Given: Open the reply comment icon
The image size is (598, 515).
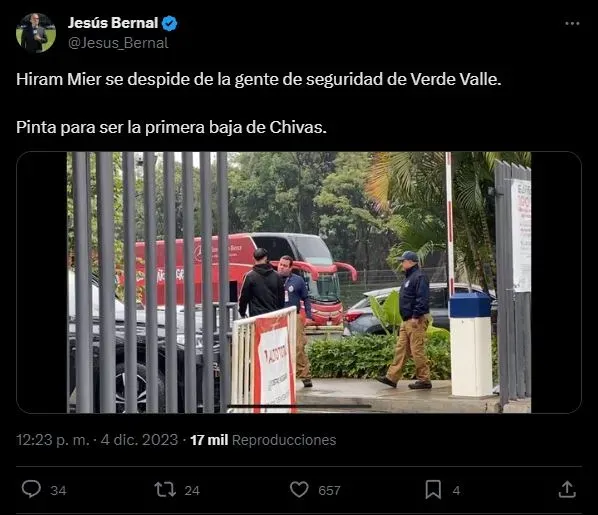Looking at the screenshot, I should click(31, 489).
